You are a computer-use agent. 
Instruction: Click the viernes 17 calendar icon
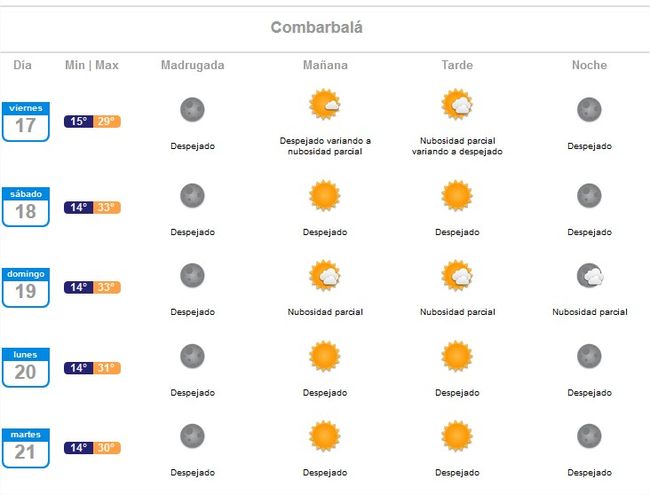(x=26, y=121)
